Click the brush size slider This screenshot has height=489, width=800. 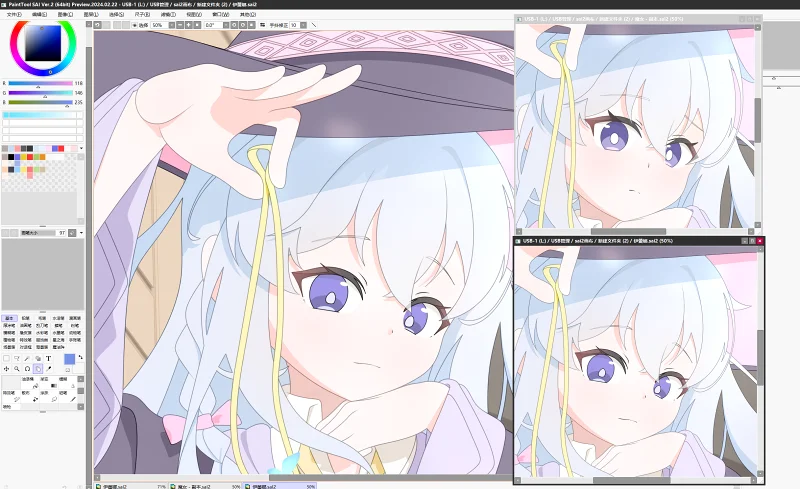[38, 233]
